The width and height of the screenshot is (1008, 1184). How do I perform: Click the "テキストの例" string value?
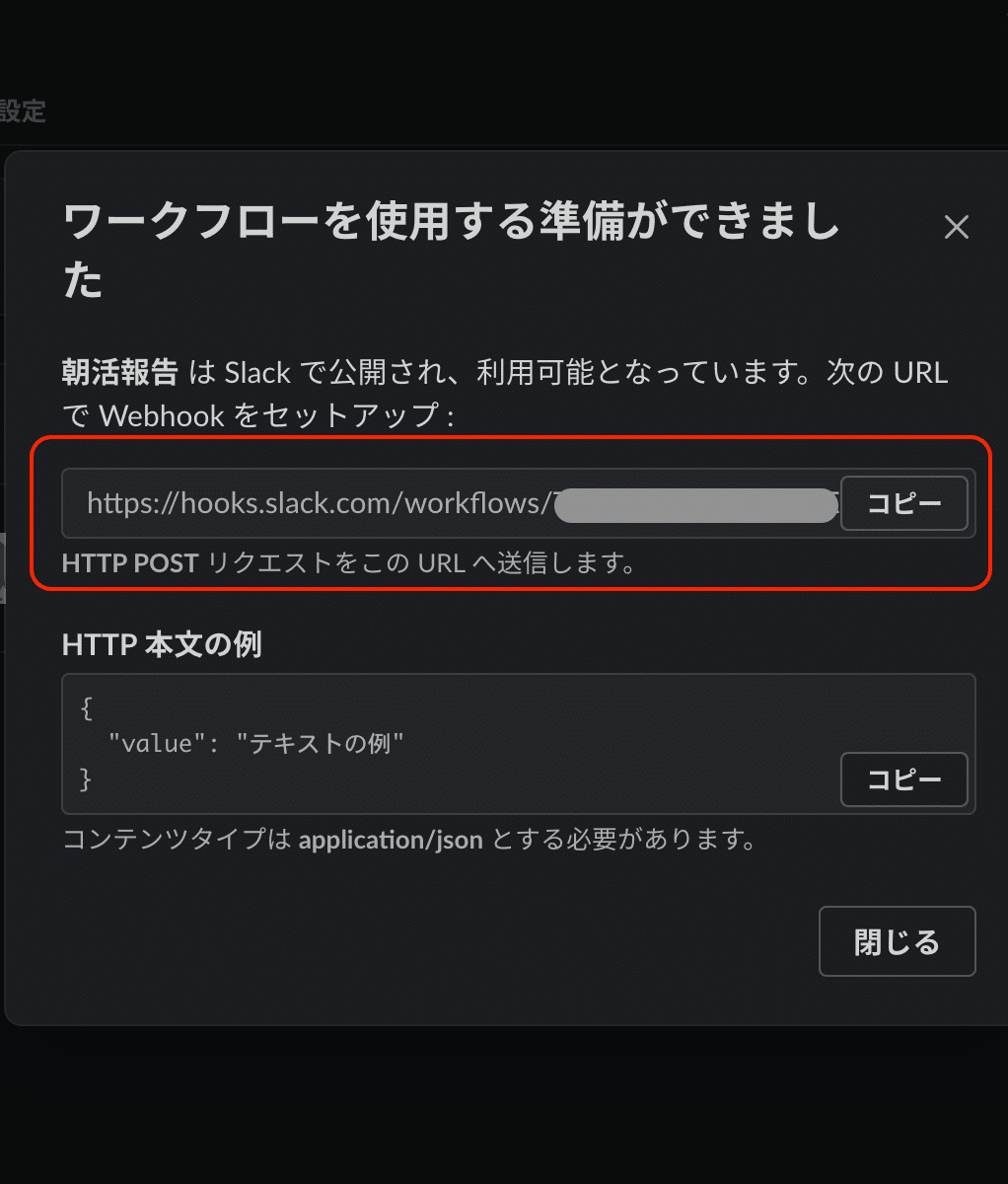pyautogui.click(x=321, y=743)
